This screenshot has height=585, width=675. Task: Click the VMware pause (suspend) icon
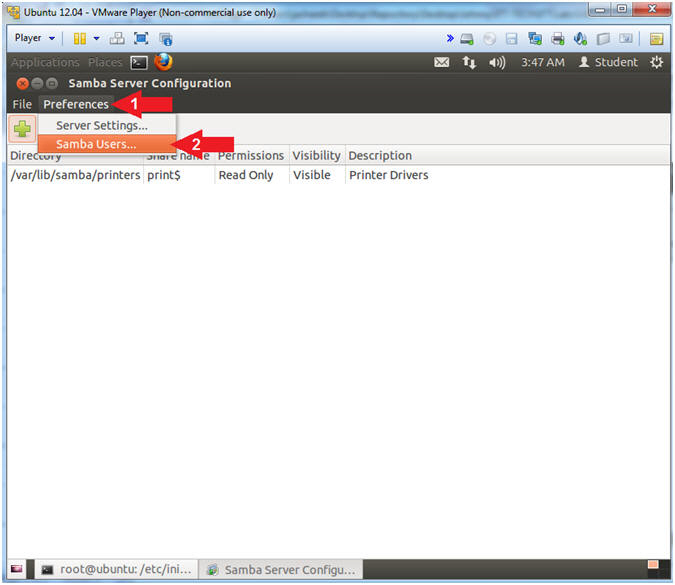click(80, 39)
